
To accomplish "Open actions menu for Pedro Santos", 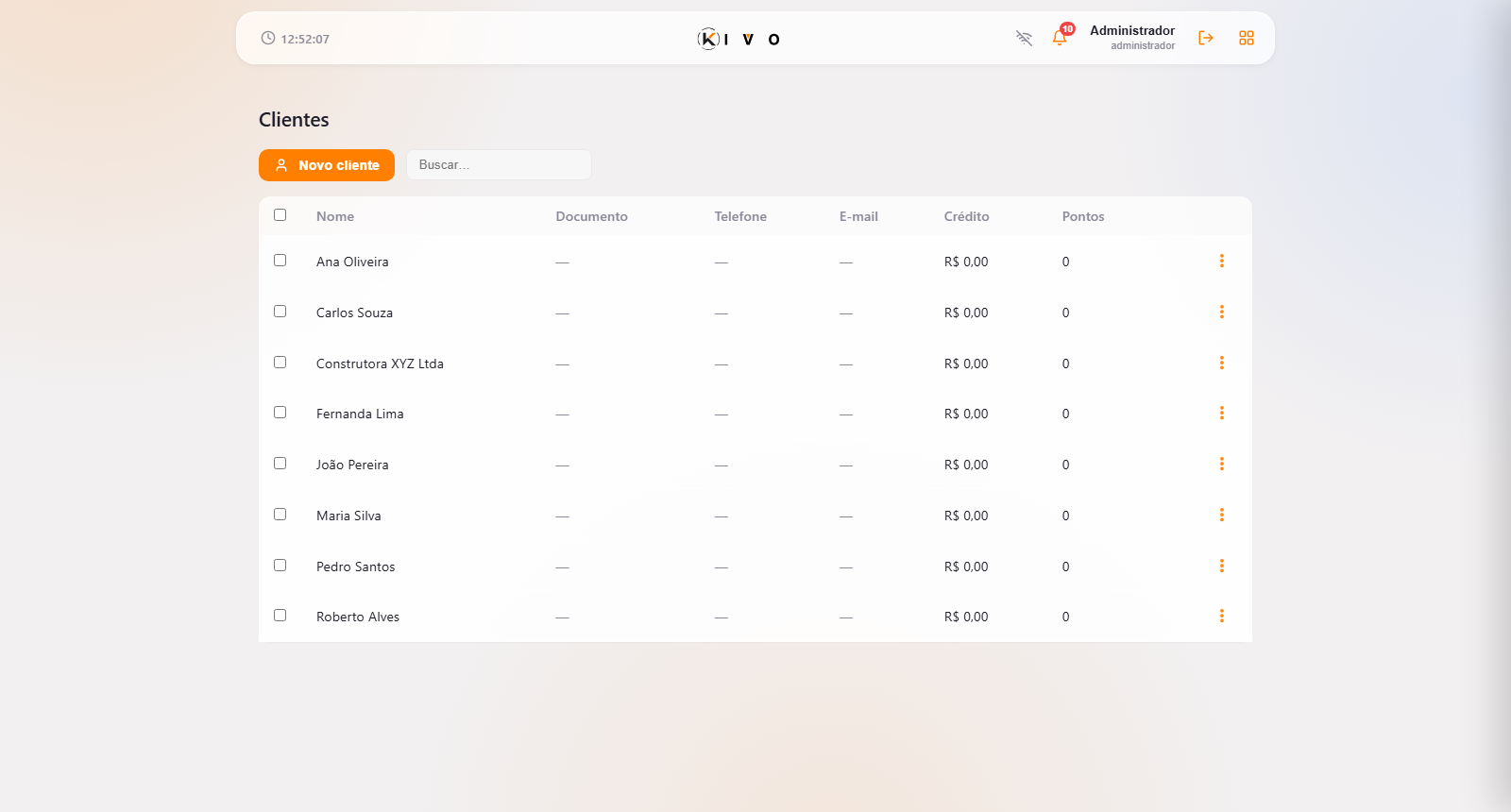I will pos(1221,566).
